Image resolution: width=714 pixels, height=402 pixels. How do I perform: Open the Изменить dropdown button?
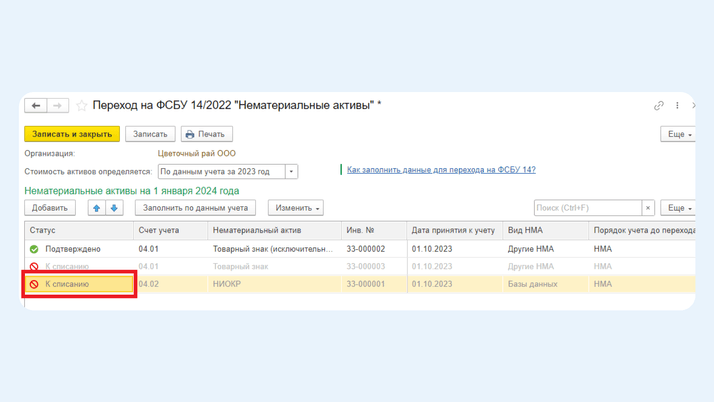coord(296,208)
